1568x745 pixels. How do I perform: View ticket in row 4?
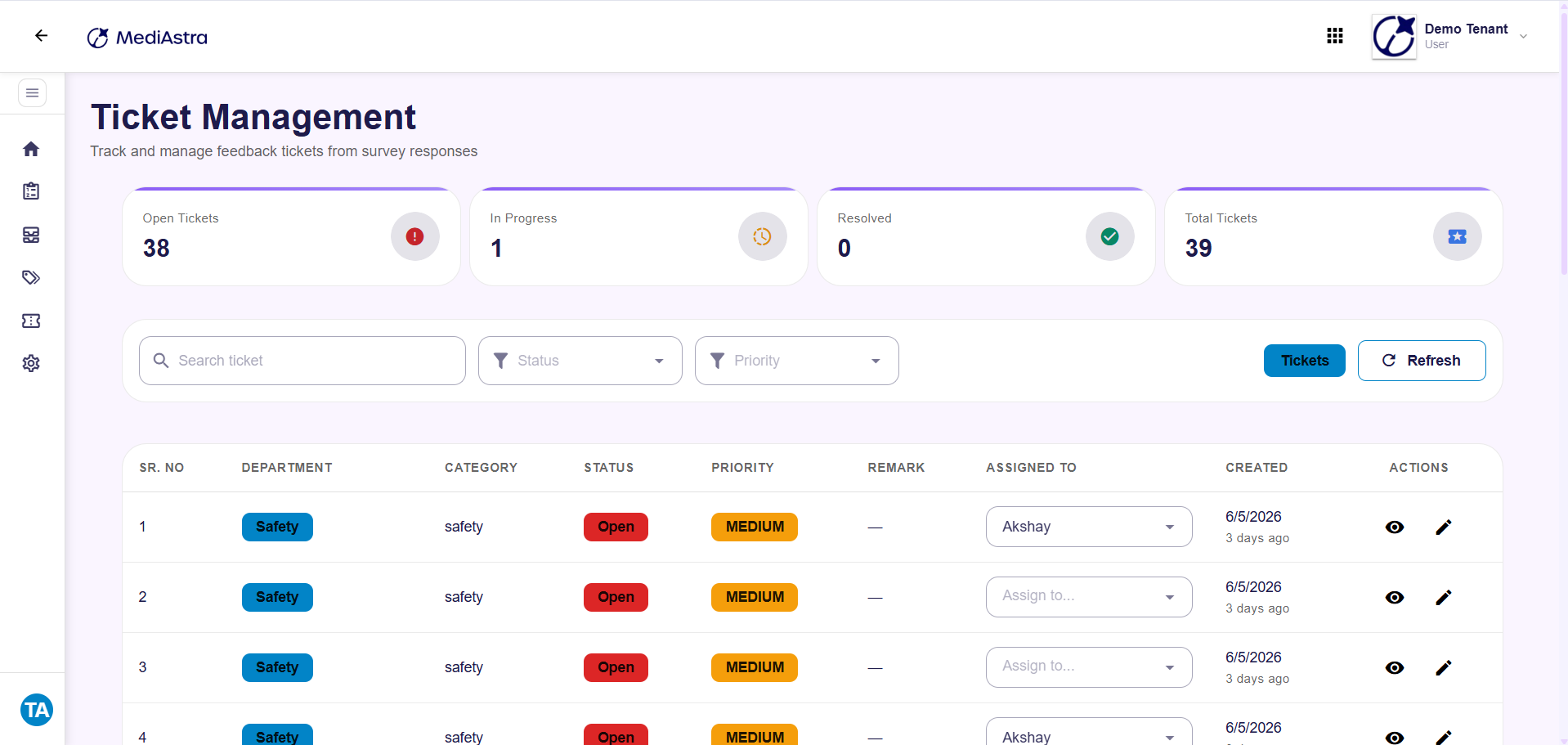tap(1395, 738)
